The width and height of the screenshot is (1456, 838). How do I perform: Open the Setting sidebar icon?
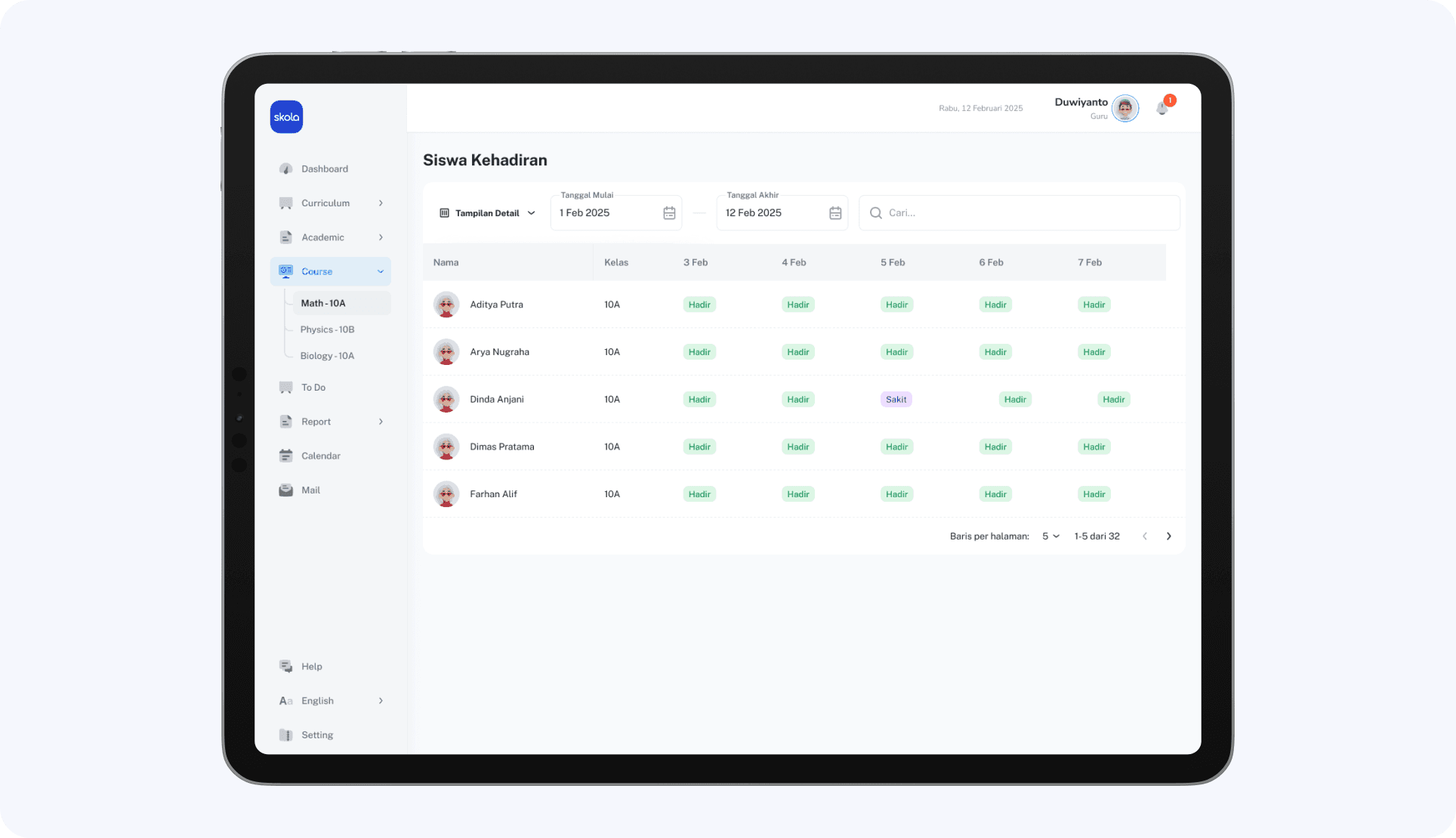tap(285, 734)
